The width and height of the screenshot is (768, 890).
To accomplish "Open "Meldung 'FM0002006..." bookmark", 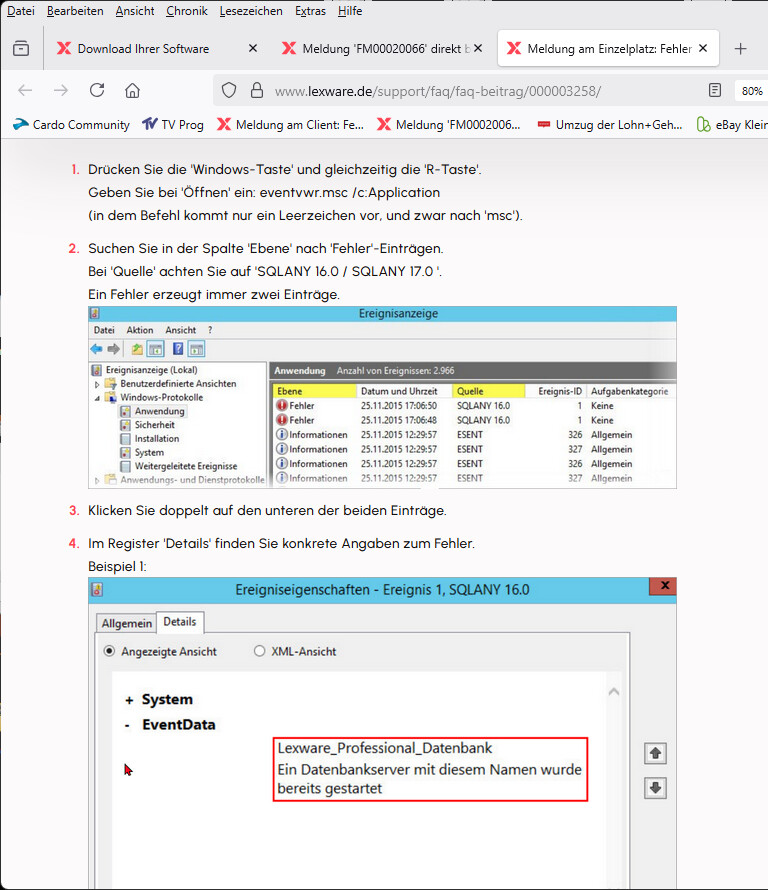I will (449, 124).
